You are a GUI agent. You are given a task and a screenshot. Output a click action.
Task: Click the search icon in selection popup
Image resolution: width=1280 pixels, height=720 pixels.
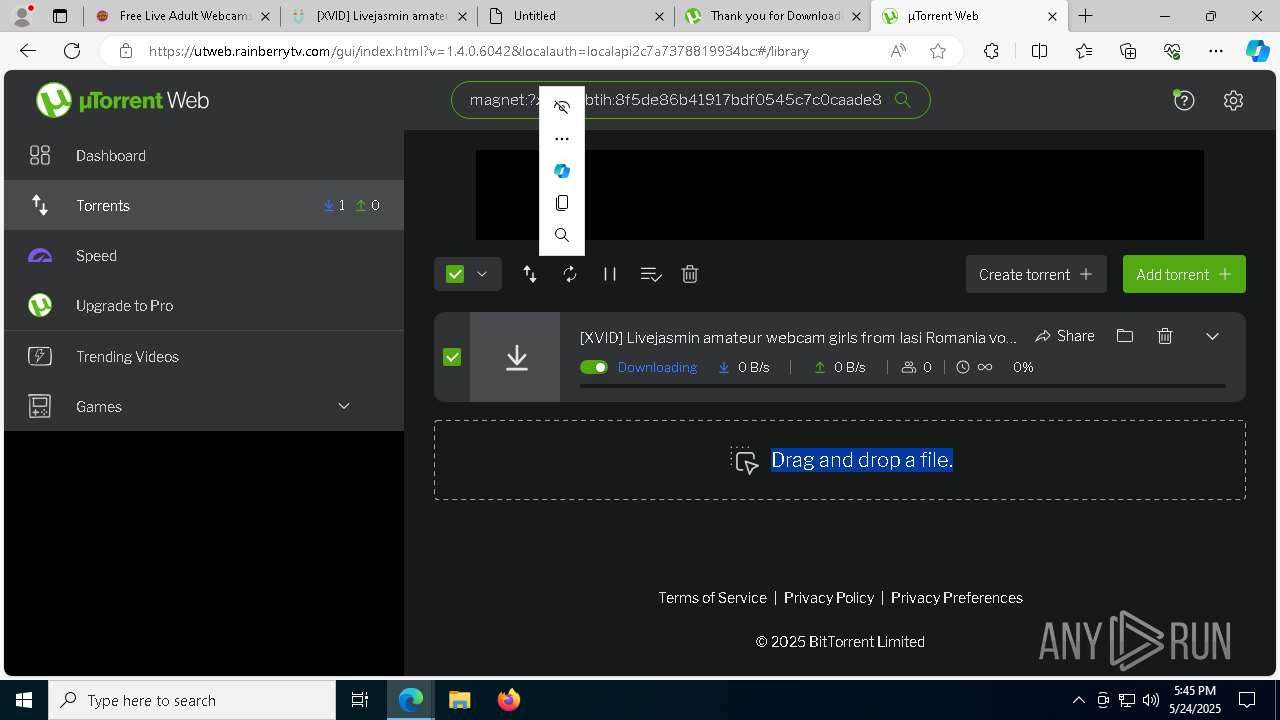click(x=562, y=235)
